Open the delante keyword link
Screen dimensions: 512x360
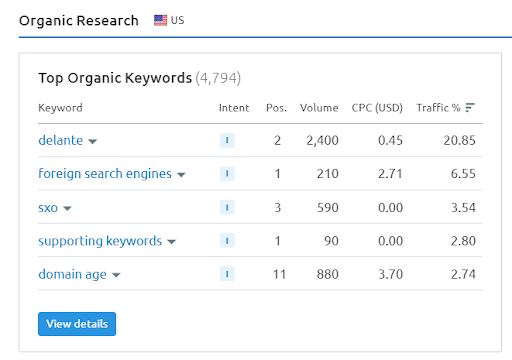click(61, 140)
